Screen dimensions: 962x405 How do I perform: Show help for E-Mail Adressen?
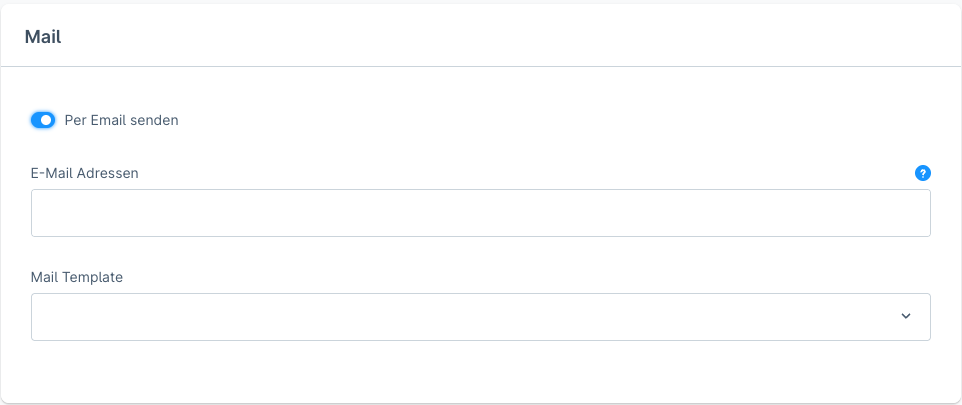pos(923,173)
